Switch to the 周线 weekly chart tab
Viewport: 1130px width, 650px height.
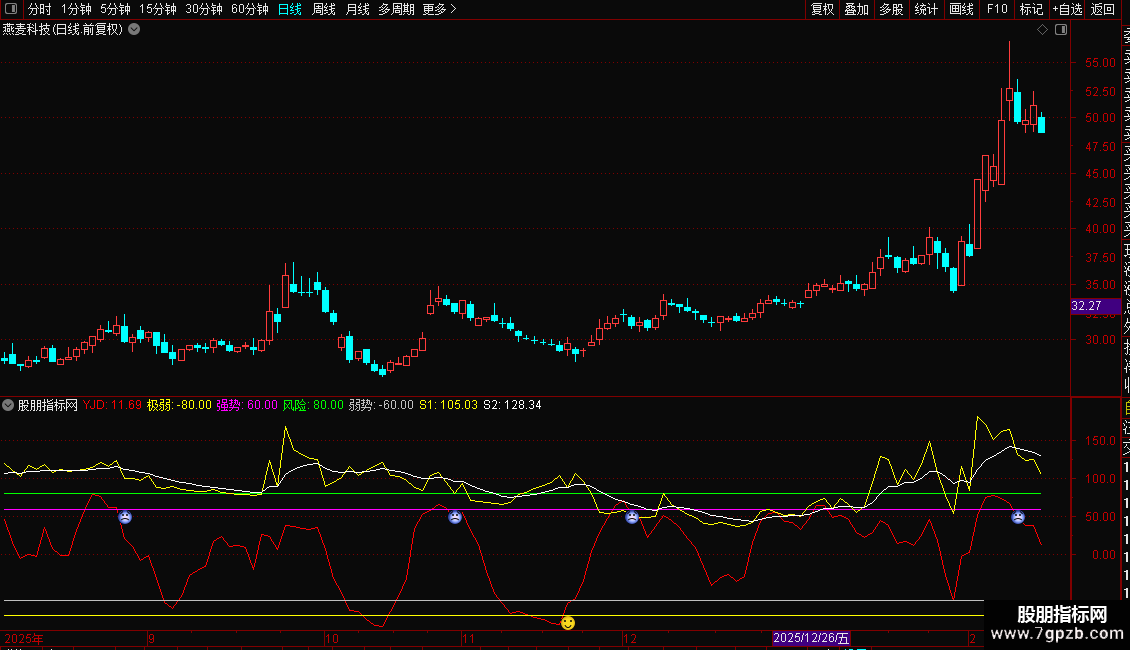coord(324,9)
